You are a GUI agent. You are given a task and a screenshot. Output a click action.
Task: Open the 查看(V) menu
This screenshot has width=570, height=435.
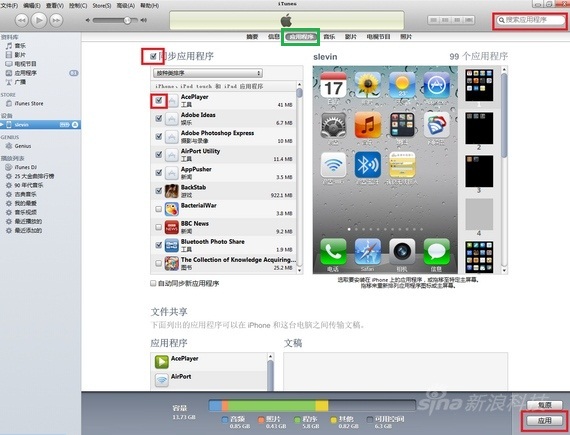pos(55,5)
